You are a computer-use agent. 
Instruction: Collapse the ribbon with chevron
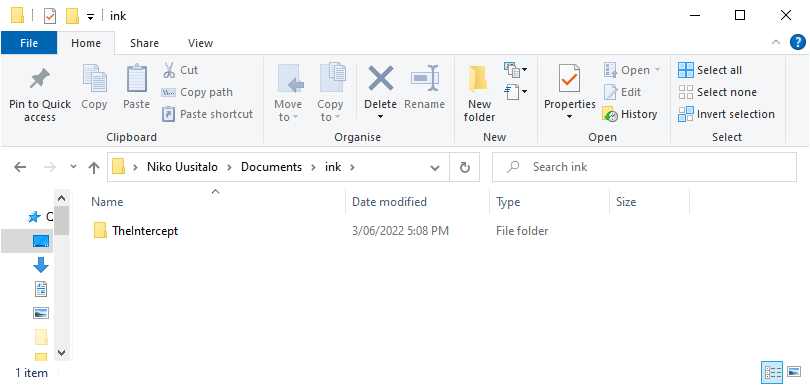(775, 42)
